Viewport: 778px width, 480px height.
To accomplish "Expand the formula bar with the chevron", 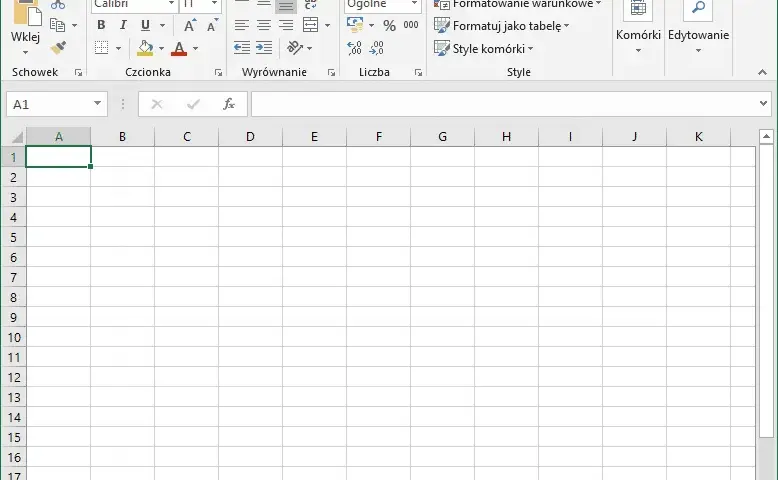I will click(x=763, y=104).
